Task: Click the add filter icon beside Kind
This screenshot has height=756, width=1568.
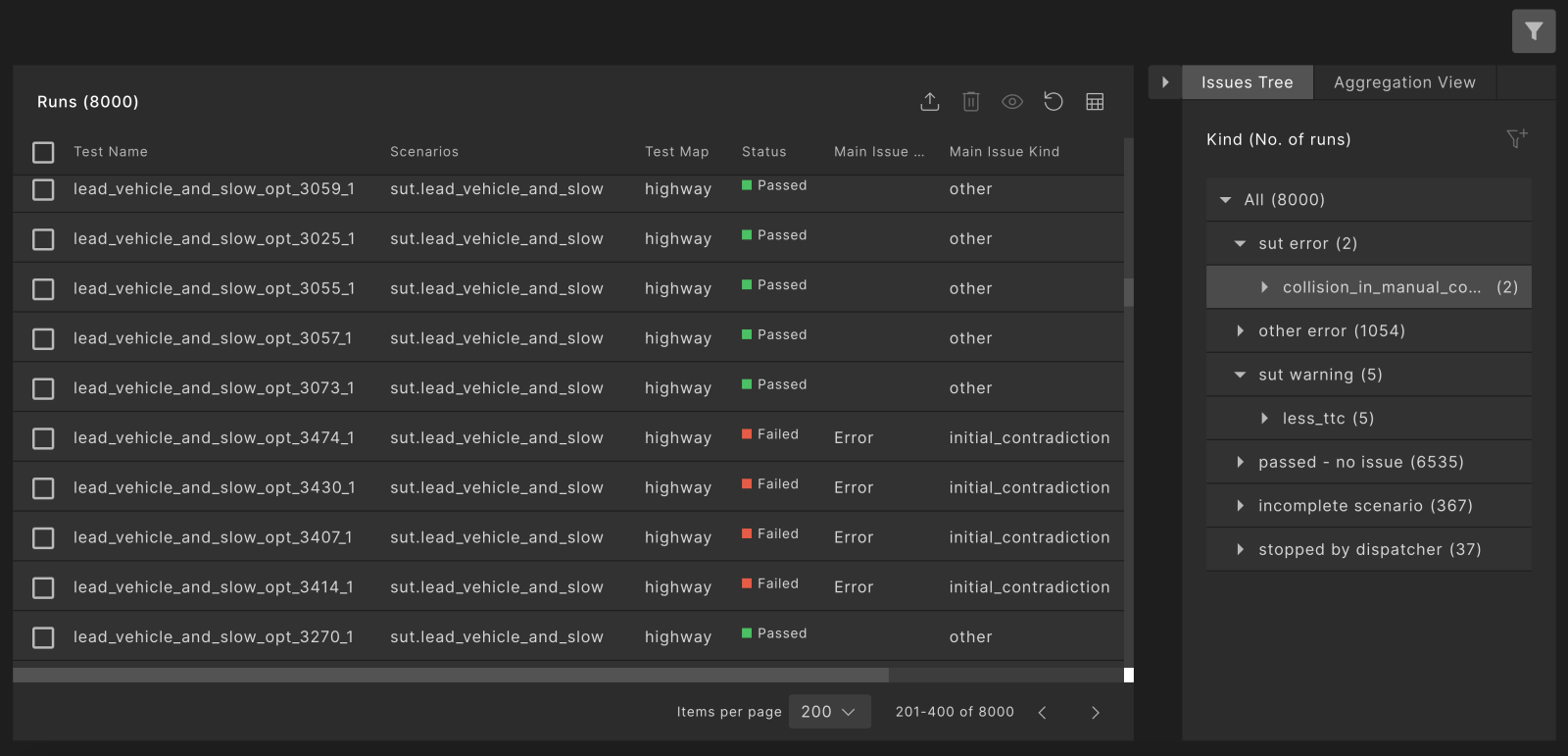Action: (1516, 139)
